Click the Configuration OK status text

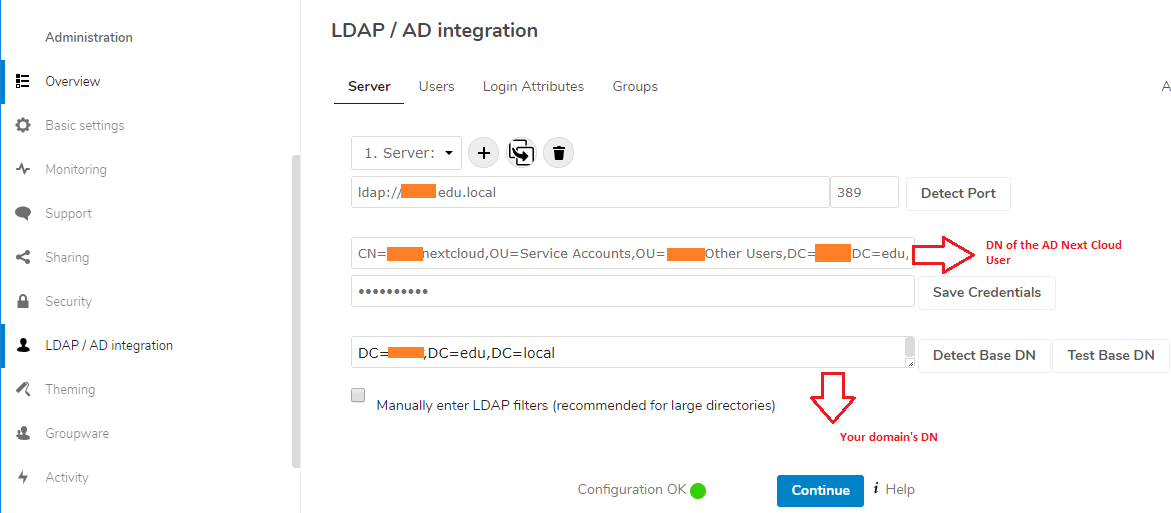632,490
